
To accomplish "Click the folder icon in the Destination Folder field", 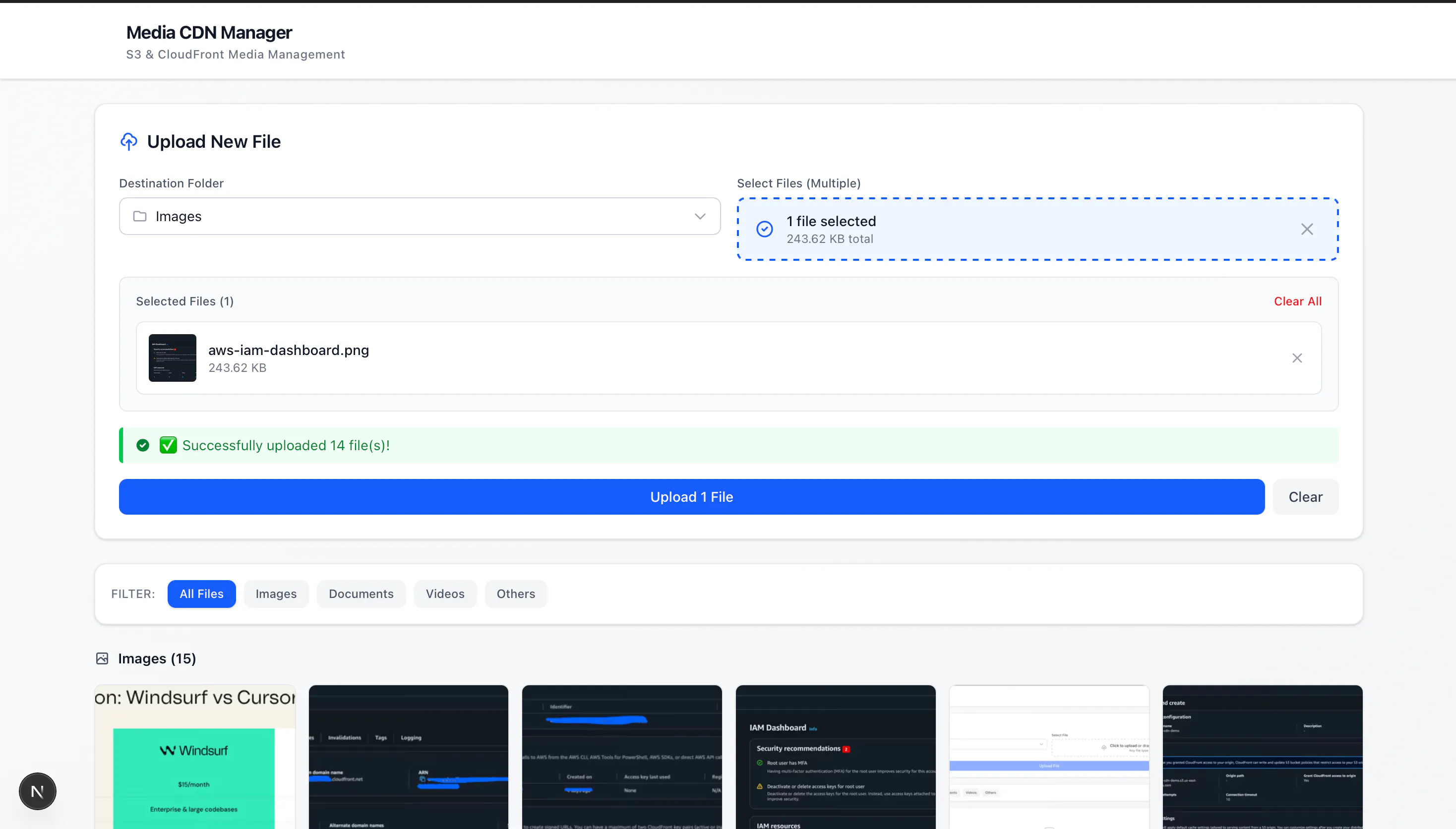I will 139,216.
